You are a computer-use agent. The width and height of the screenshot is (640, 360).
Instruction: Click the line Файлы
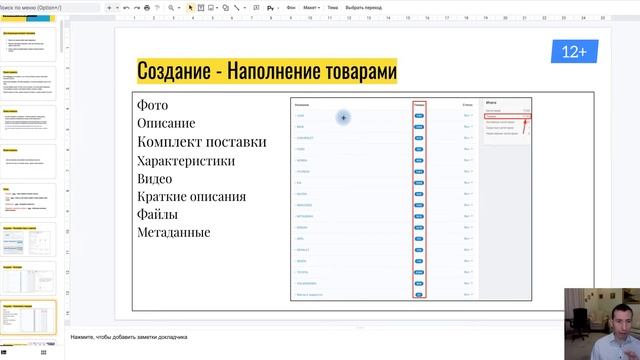pos(158,214)
